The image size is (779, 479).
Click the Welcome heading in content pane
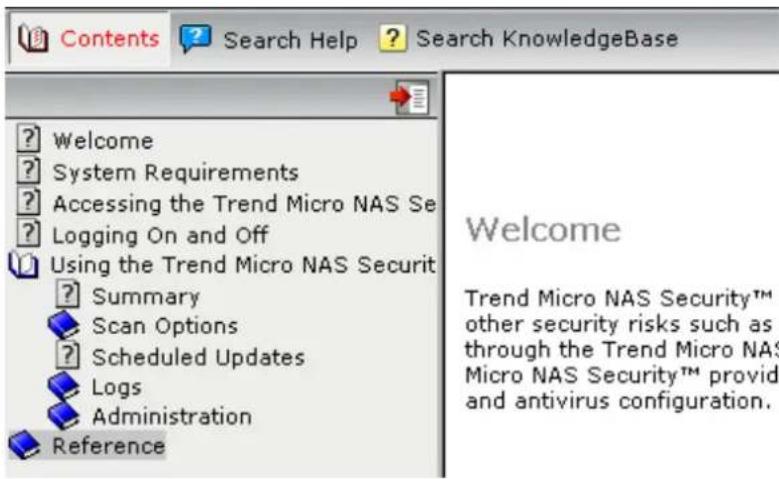[x=543, y=230]
